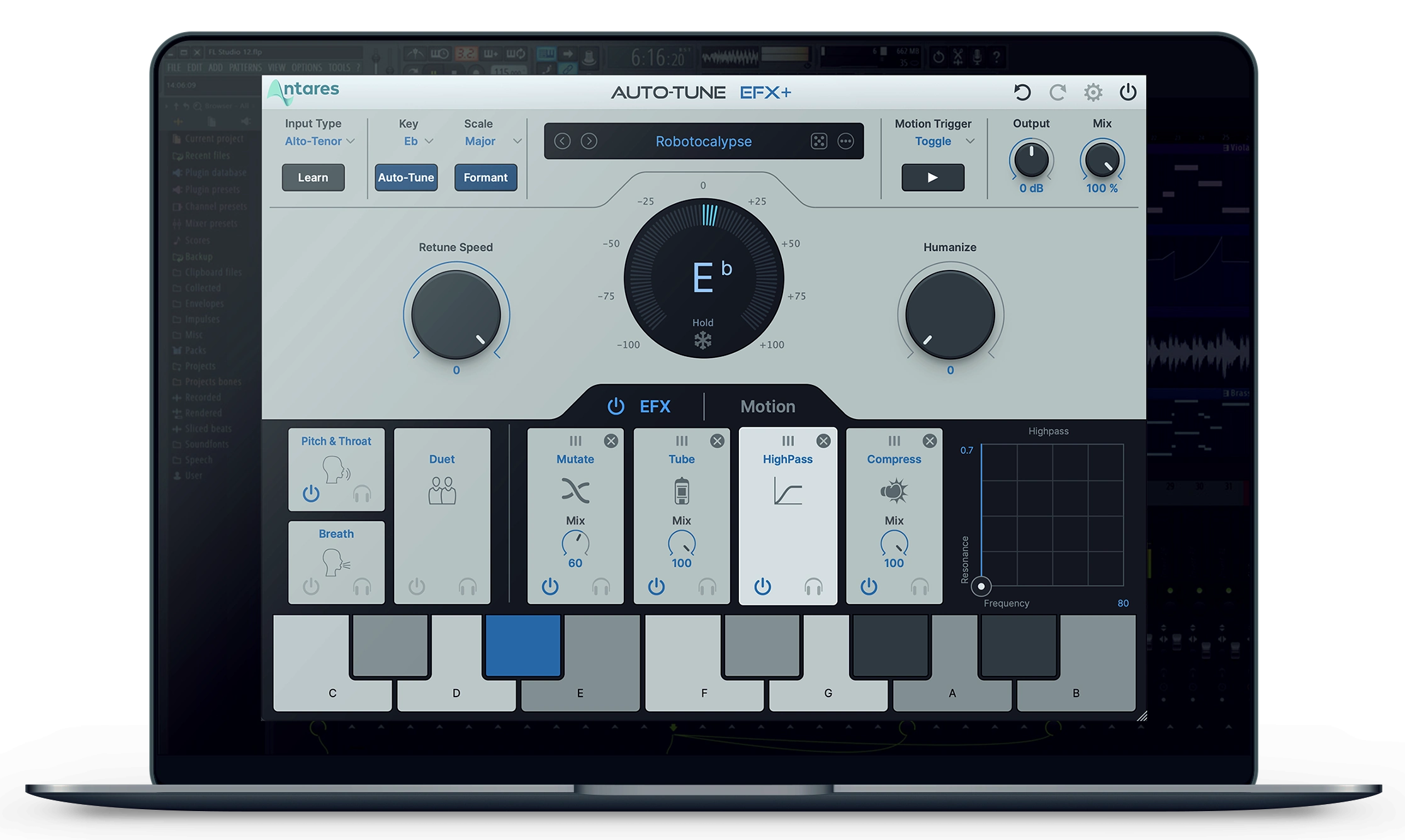This screenshot has height=840, width=1405.
Task: Solo the Mutate effect with its headphone icon
Action: click(x=601, y=586)
